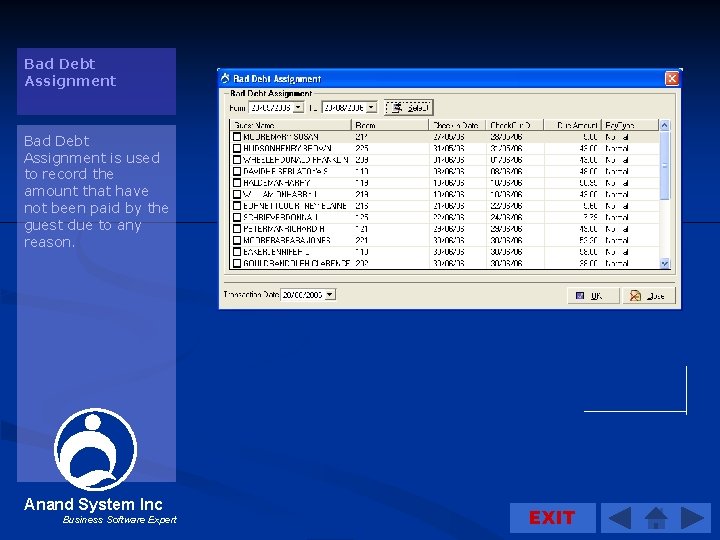Sort by Guest Name column header
The width and height of the screenshot is (720, 540).
[290, 125]
